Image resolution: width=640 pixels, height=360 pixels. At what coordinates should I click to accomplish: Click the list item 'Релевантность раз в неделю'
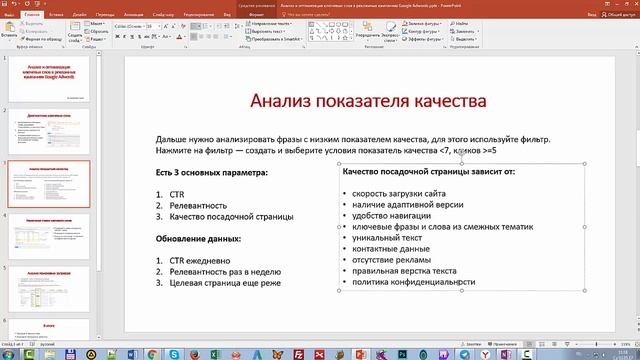click(x=225, y=272)
